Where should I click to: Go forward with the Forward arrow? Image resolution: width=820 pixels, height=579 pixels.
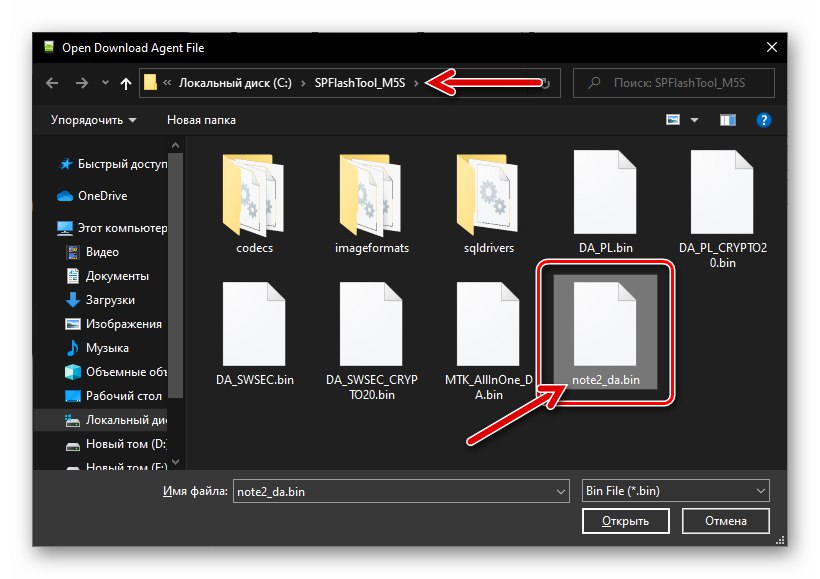pyautogui.click(x=82, y=83)
